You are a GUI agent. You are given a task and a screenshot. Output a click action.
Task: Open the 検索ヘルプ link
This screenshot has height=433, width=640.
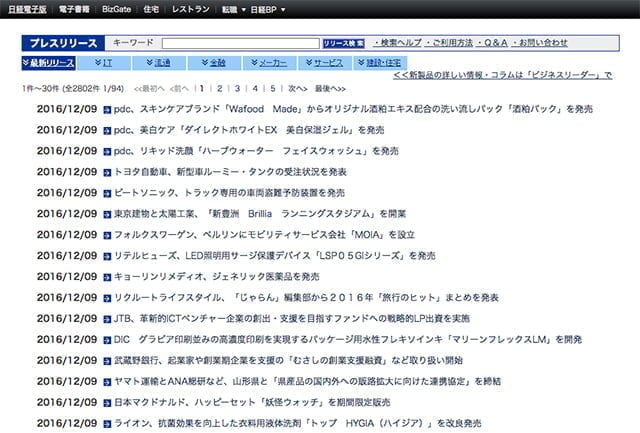point(398,43)
